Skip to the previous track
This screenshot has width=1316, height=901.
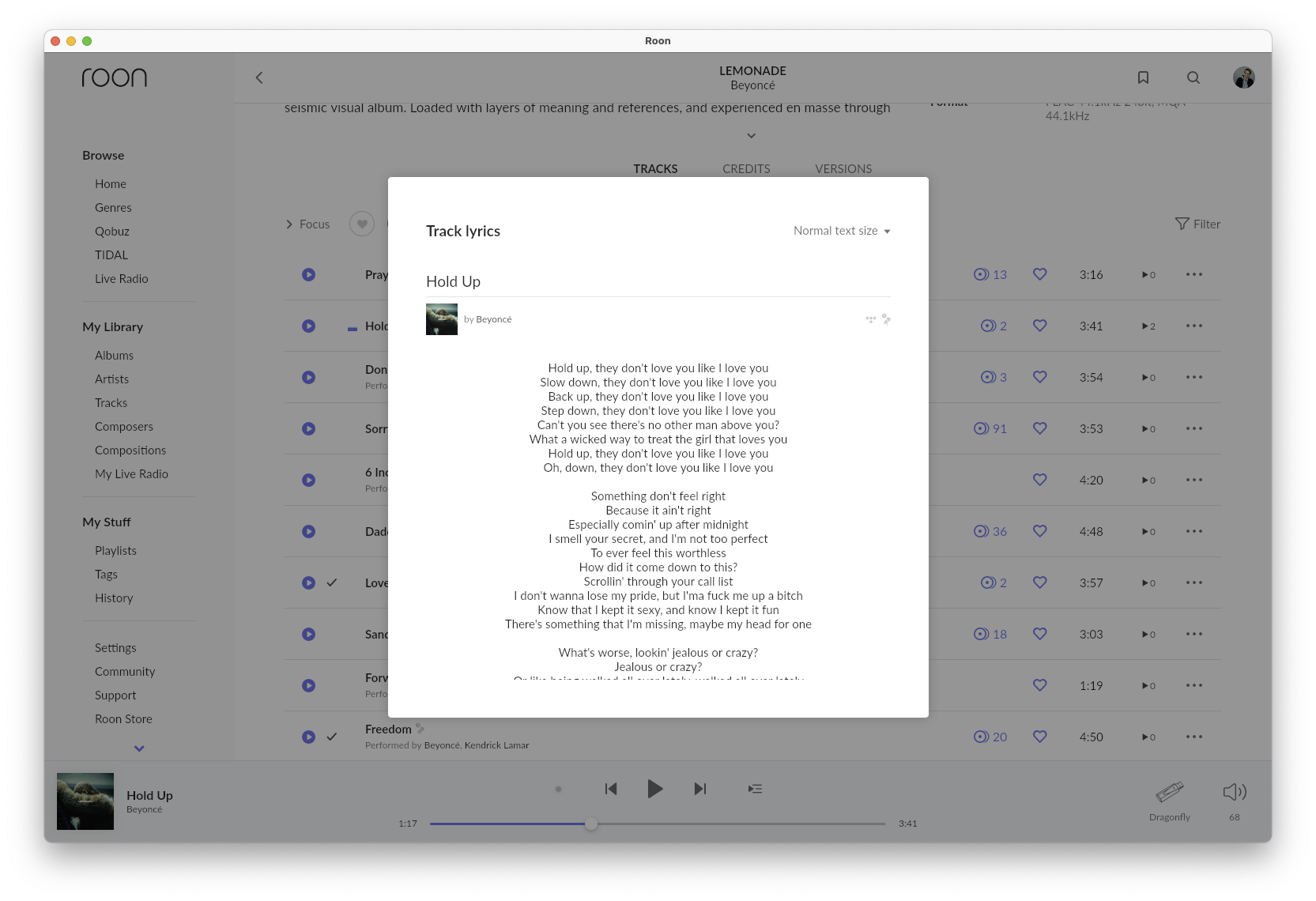[x=611, y=789]
